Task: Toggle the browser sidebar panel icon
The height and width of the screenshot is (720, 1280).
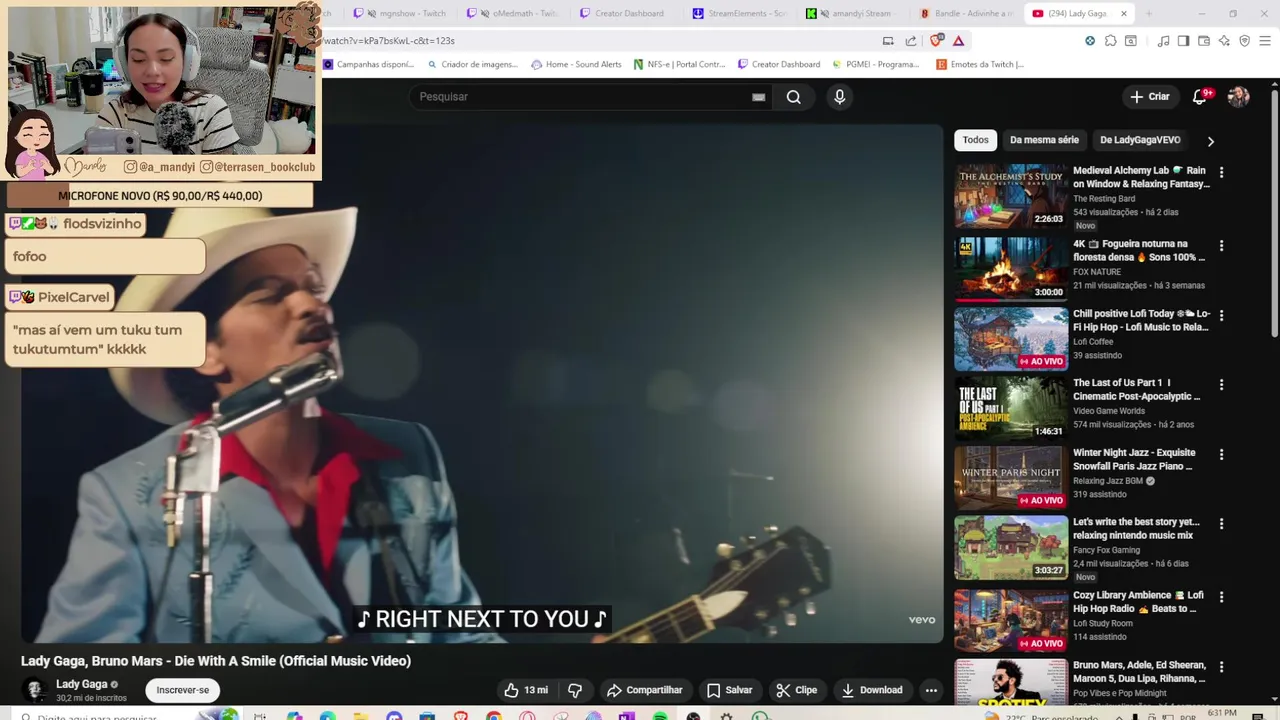Action: coord(1183,41)
